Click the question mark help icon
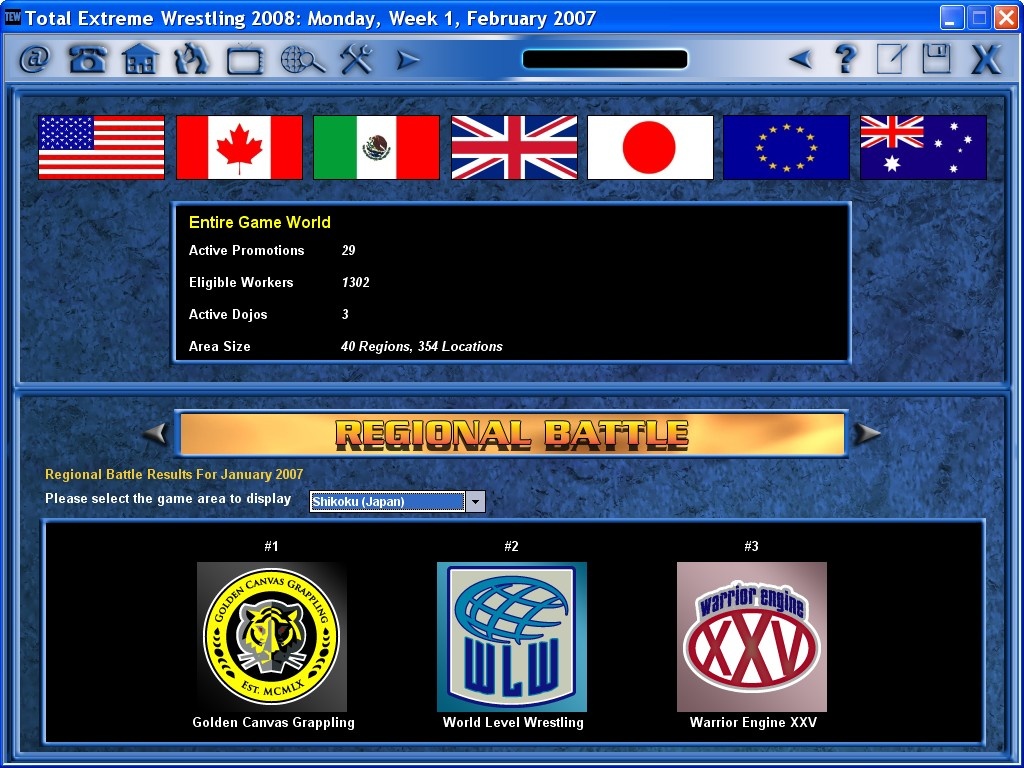 tap(846, 59)
